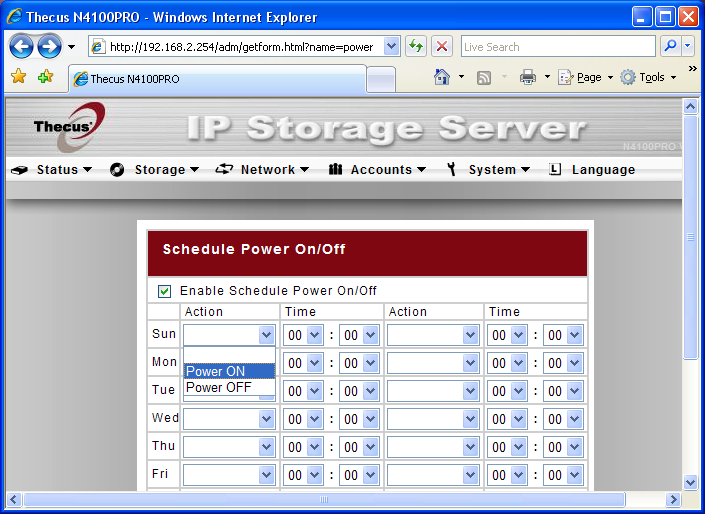The height and width of the screenshot is (514, 705).
Task: Click the search magnifier icon
Action: pyautogui.click(x=671, y=46)
